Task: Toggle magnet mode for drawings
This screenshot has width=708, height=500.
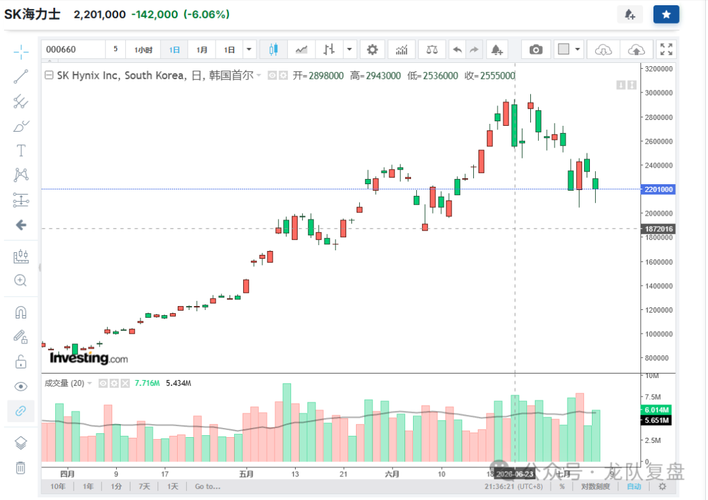Action: pyautogui.click(x=21, y=313)
